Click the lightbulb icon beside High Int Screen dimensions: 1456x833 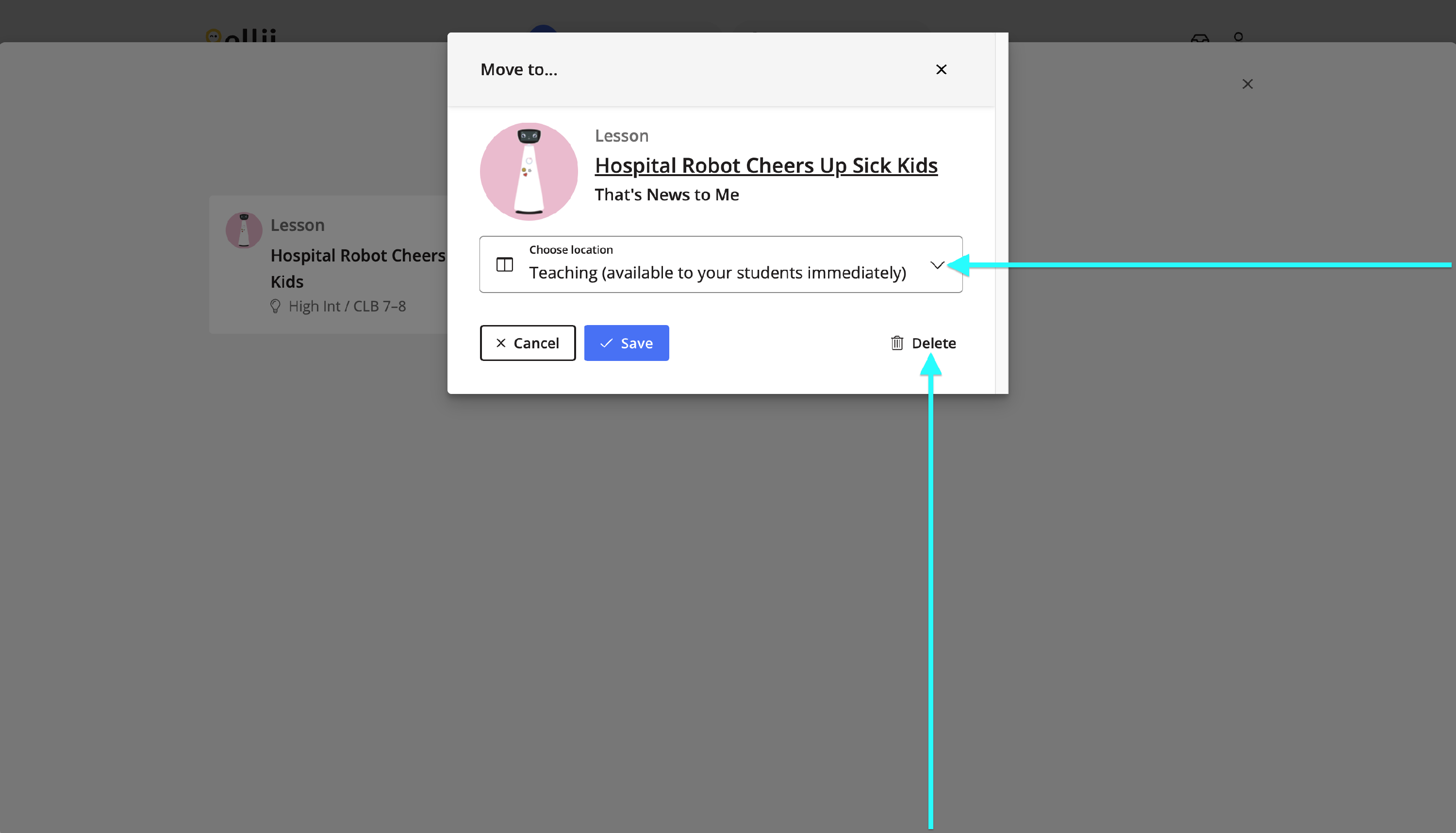275,306
